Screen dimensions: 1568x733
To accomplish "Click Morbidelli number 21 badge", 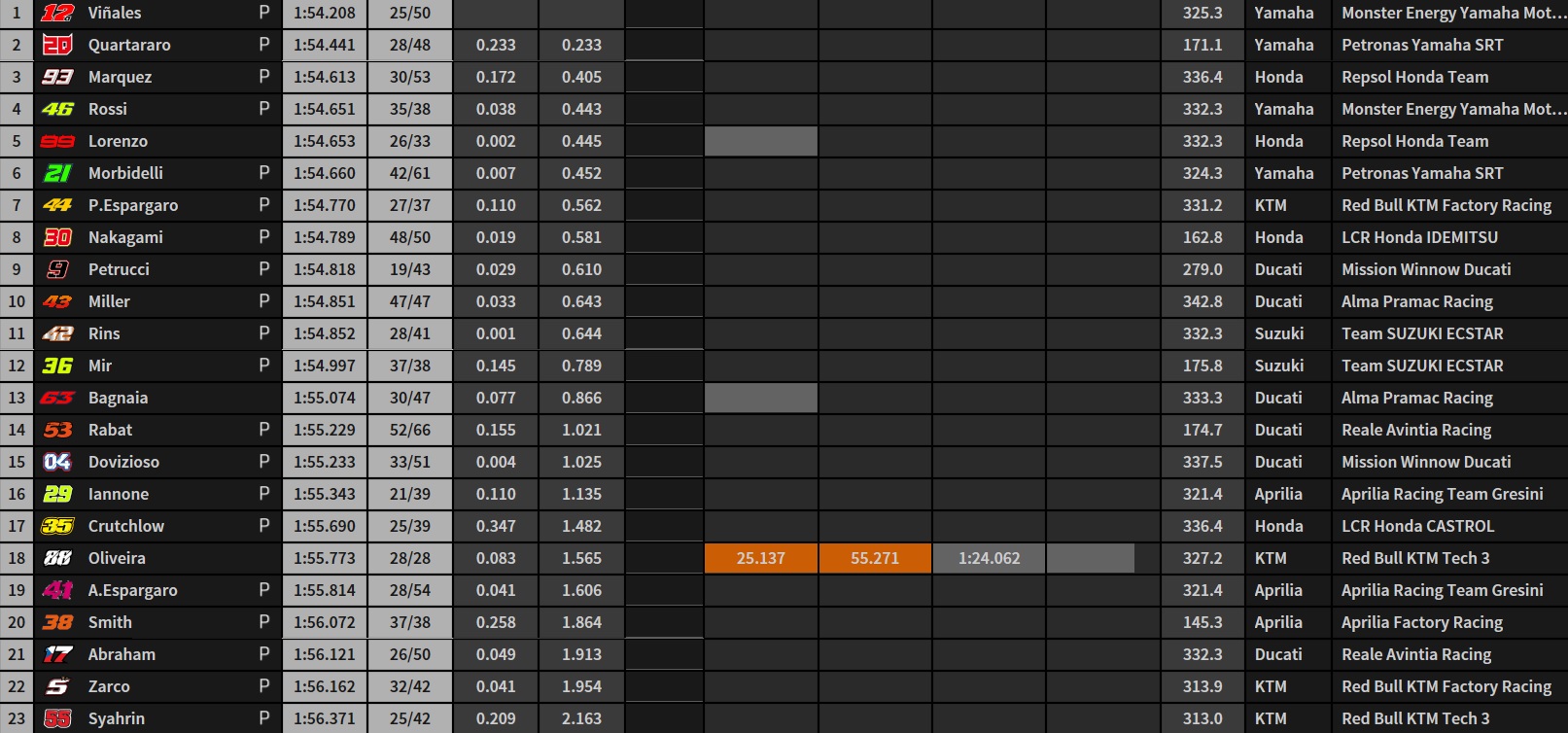I will click(57, 173).
